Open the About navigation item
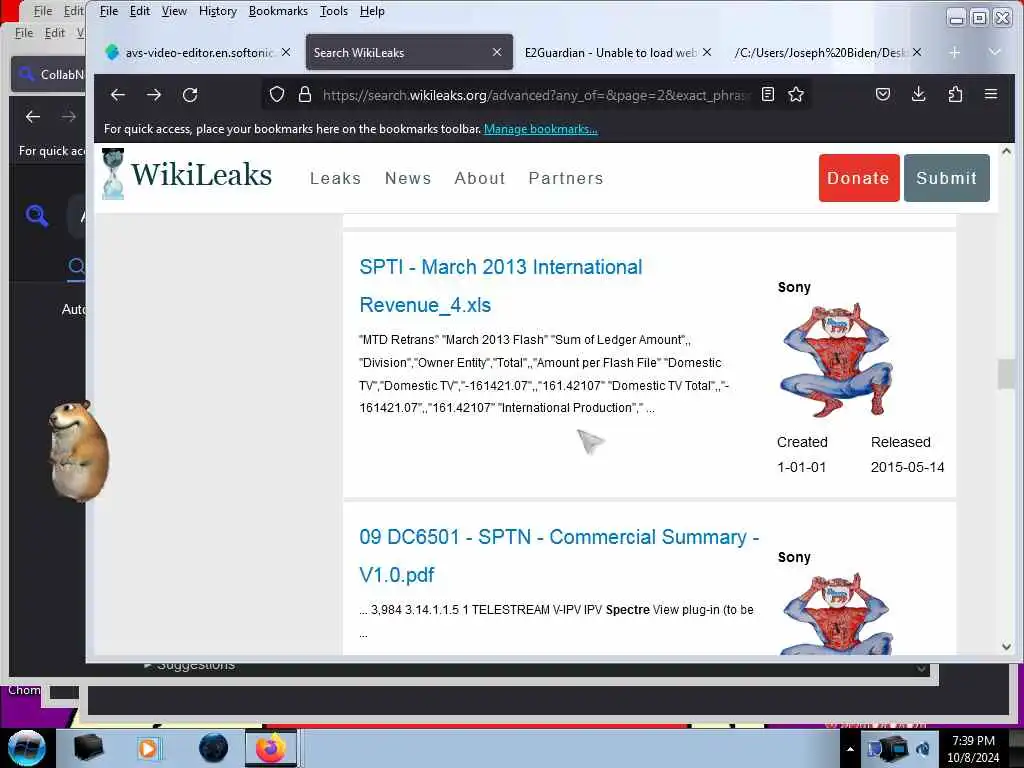This screenshot has width=1024, height=768. tap(480, 178)
